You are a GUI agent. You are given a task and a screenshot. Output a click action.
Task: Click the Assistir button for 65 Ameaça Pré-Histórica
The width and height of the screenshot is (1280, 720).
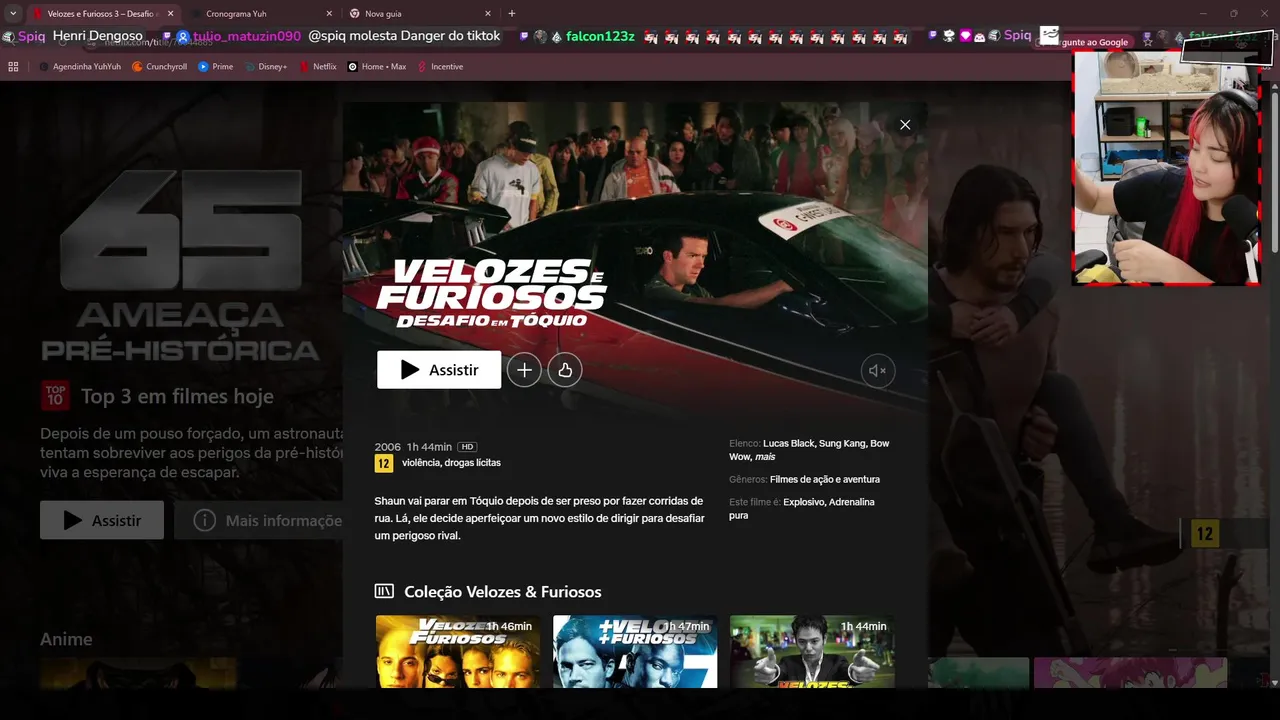(102, 520)
